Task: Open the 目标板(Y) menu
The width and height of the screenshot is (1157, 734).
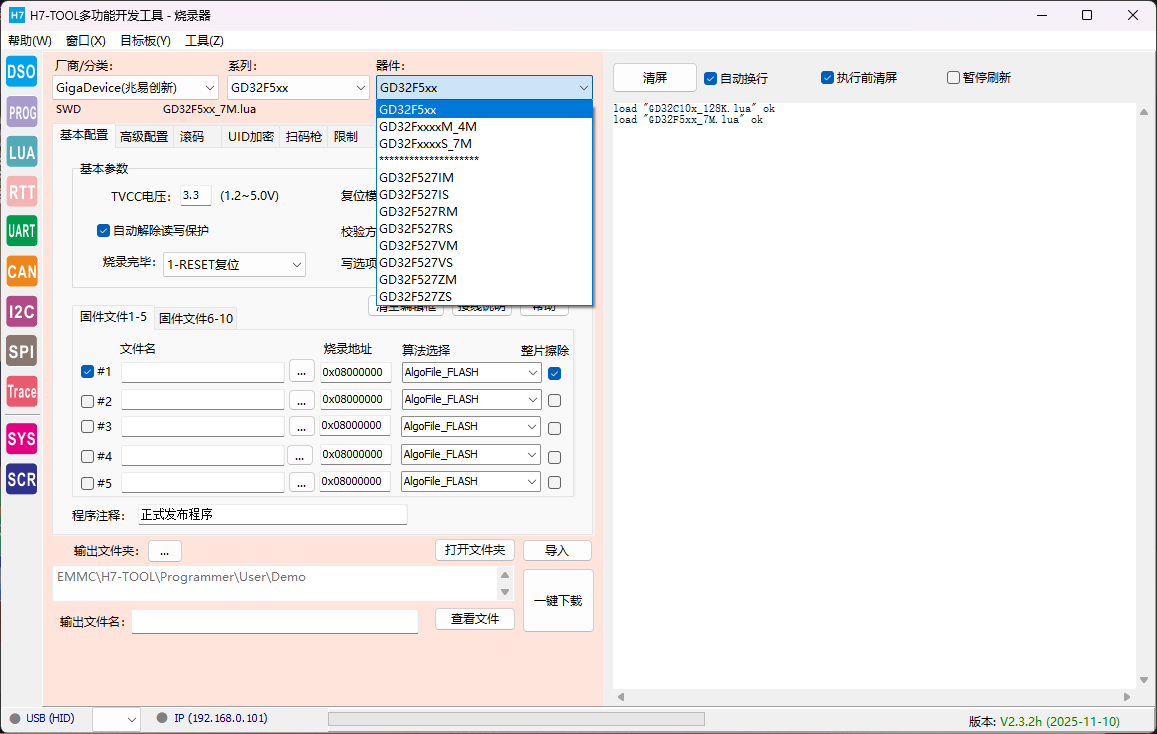Action: 145,41
